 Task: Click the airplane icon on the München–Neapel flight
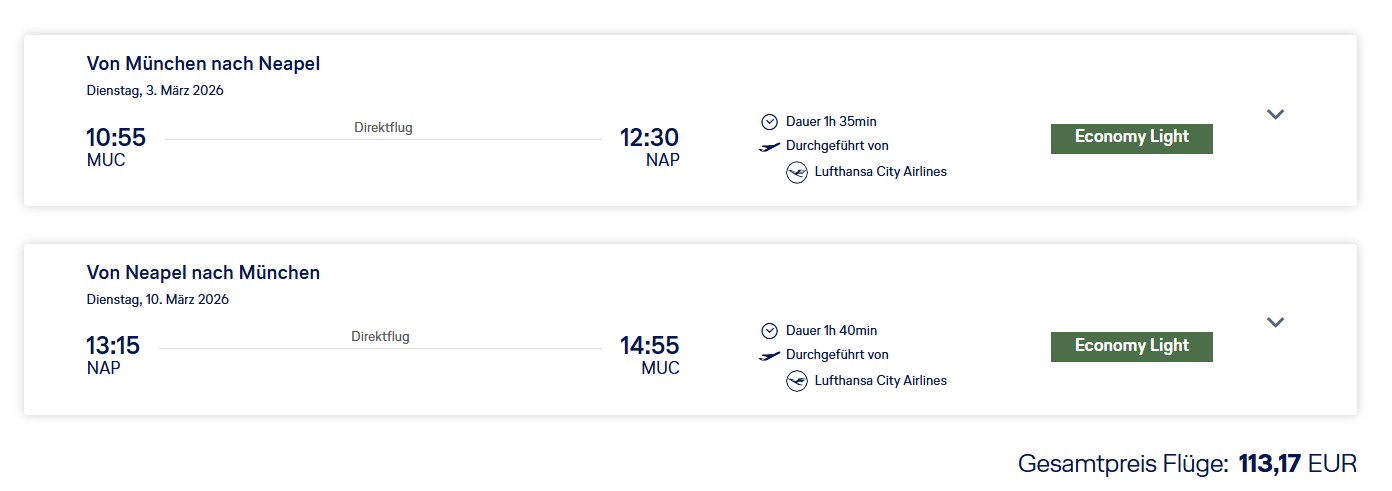coord(769,147)
